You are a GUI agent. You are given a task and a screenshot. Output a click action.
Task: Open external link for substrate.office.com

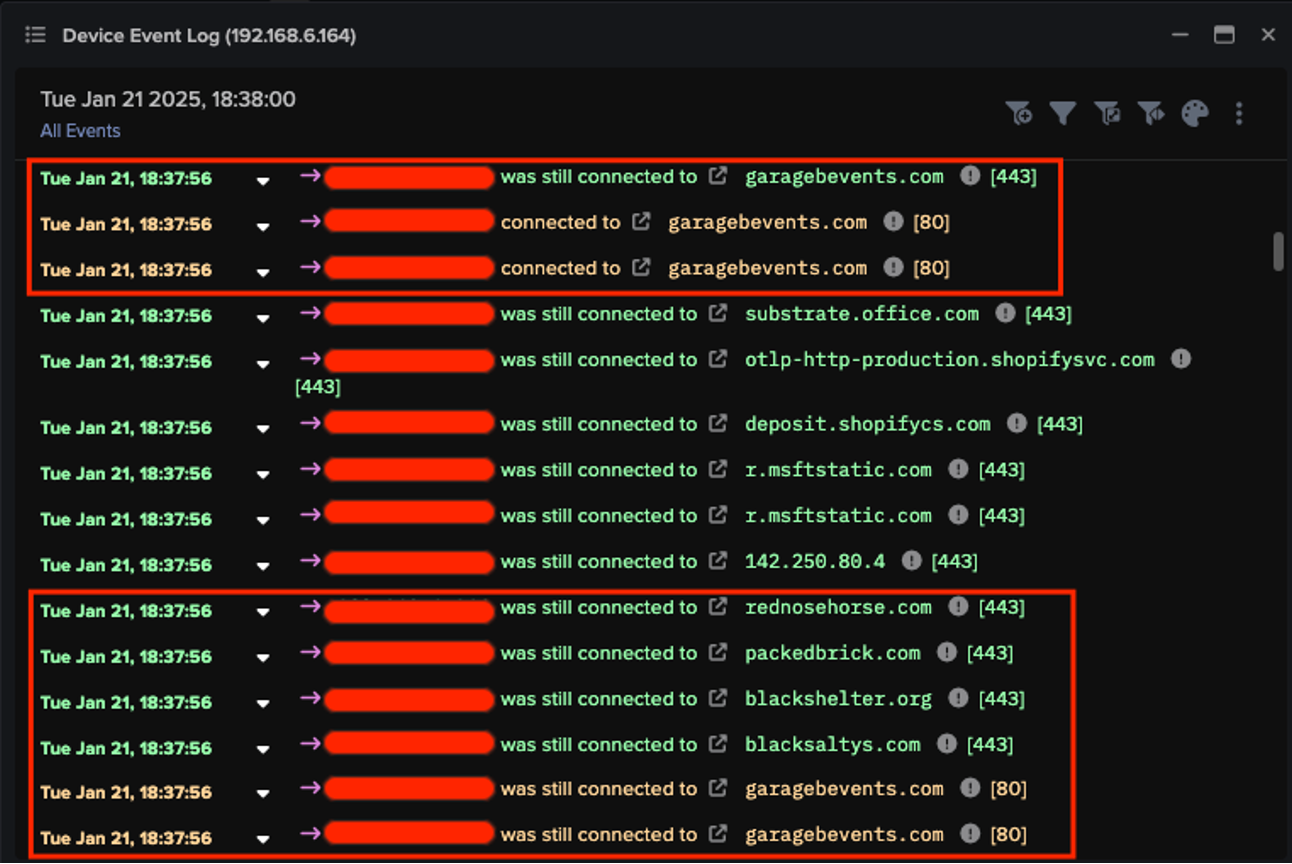click(717, 313)
